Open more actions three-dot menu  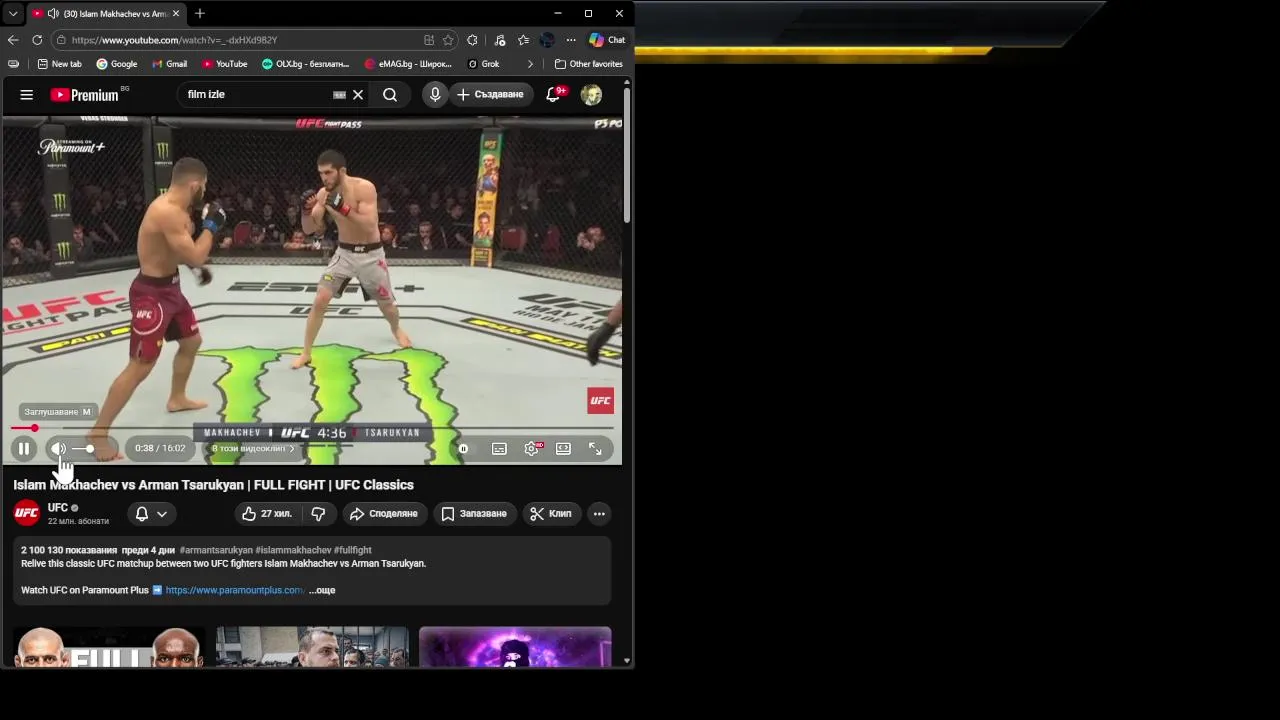point(599,514)
